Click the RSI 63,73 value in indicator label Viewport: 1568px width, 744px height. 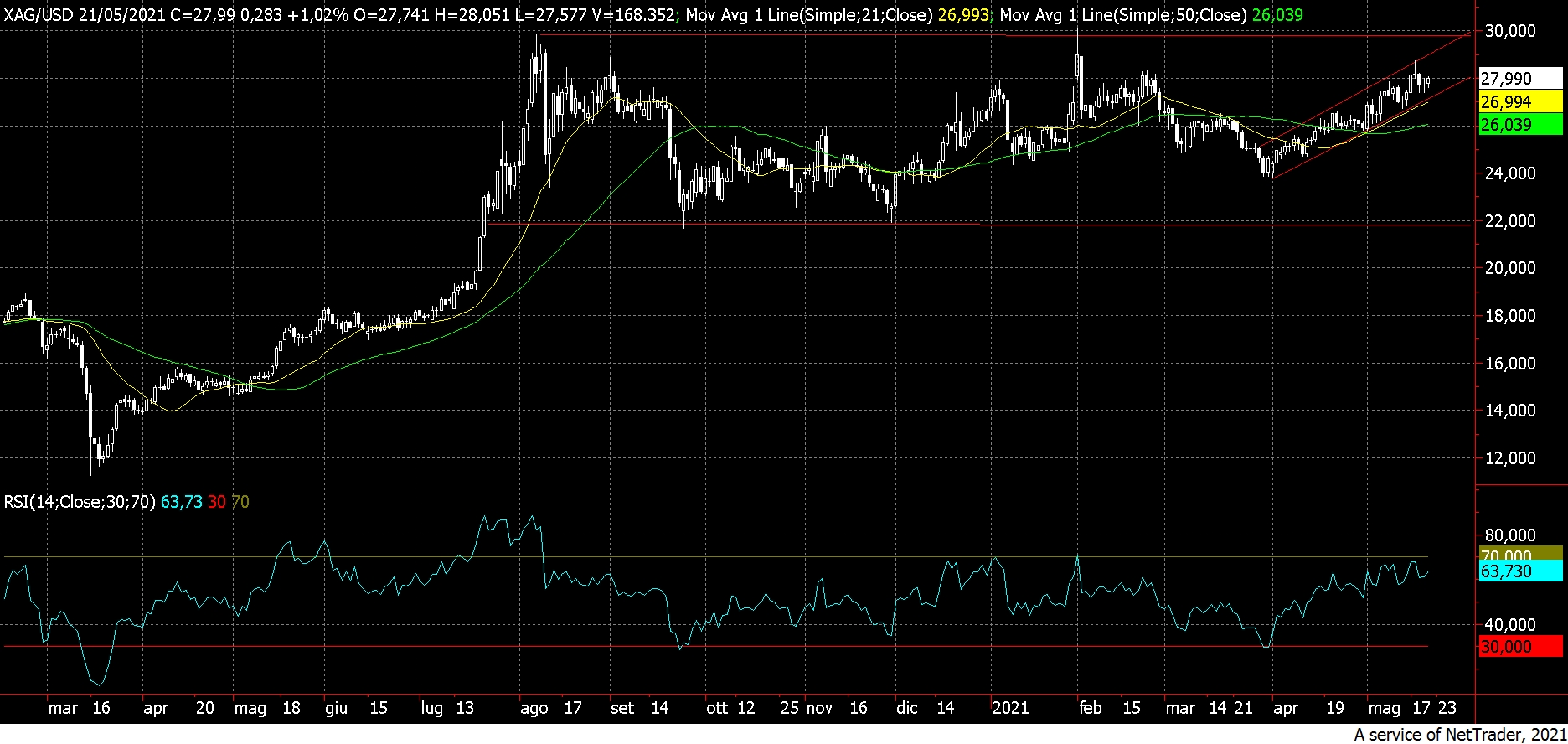(182, 502)
